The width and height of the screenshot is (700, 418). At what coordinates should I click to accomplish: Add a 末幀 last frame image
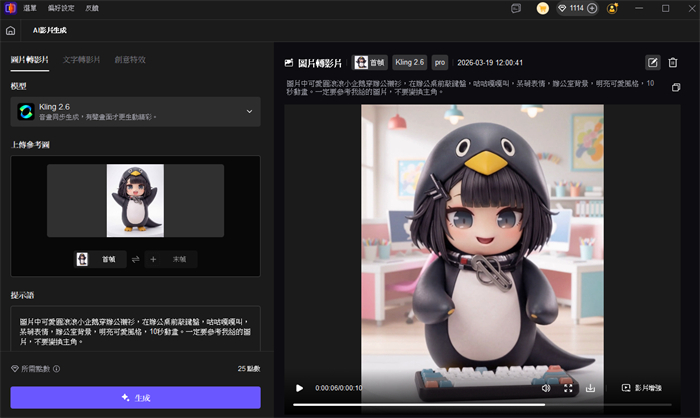(171, 259)
